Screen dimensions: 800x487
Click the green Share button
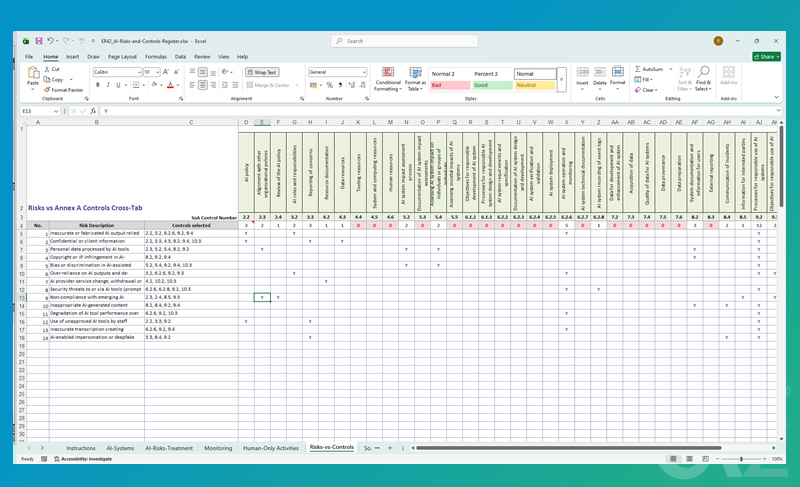coord(766,57)
